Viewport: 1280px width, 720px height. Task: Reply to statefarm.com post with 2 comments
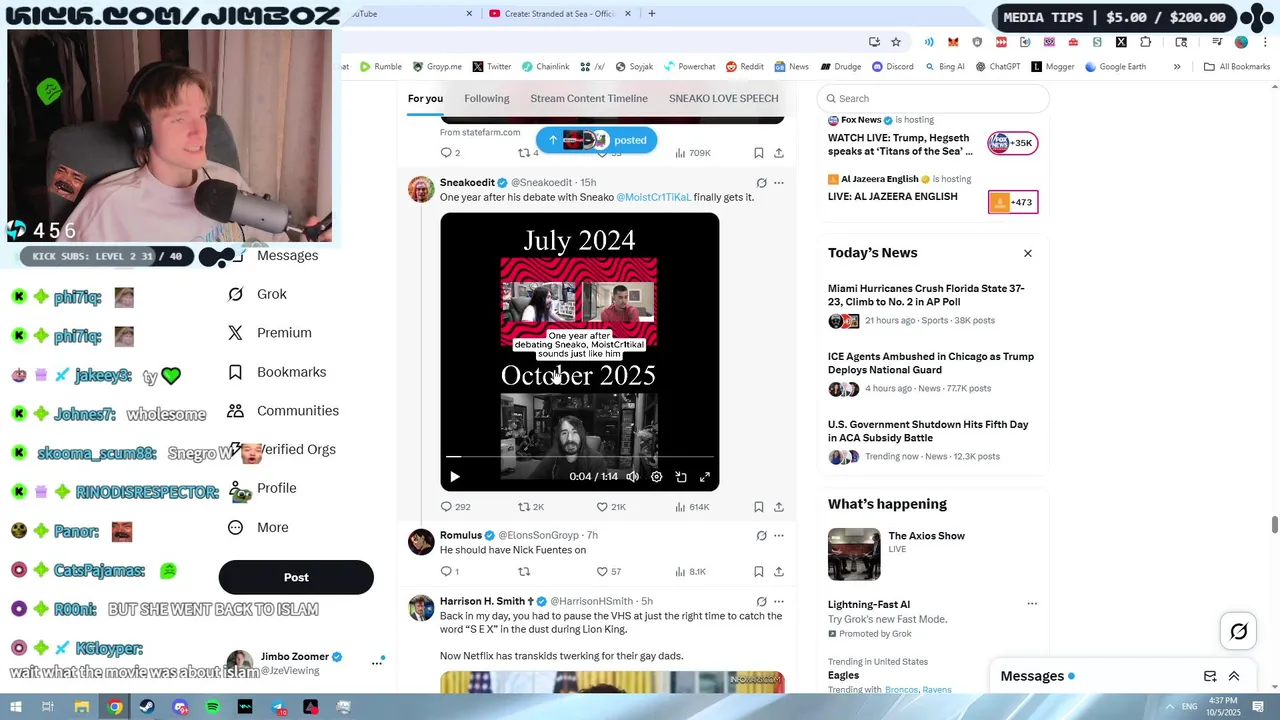click(450, 153)
